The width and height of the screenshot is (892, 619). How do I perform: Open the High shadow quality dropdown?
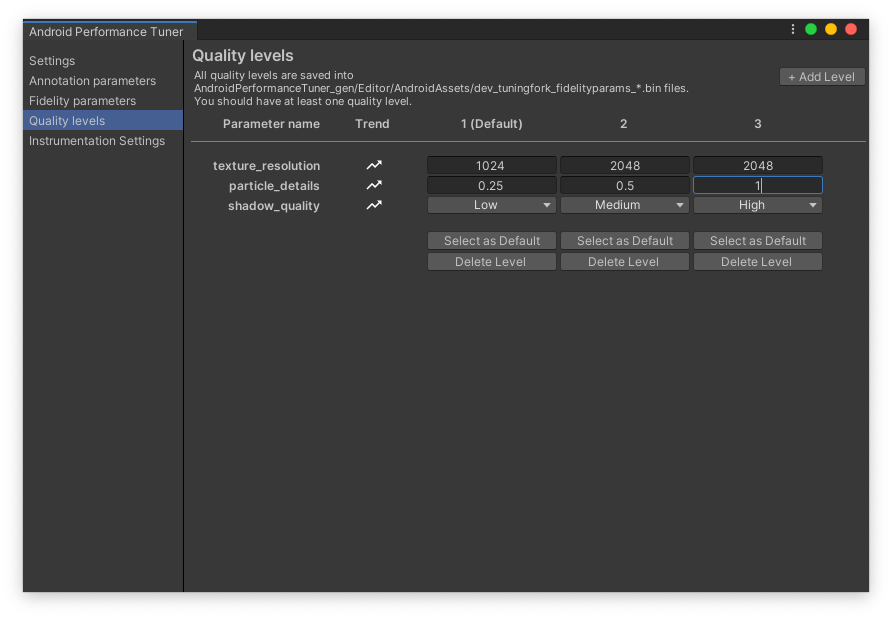click(x=757, y=205)
